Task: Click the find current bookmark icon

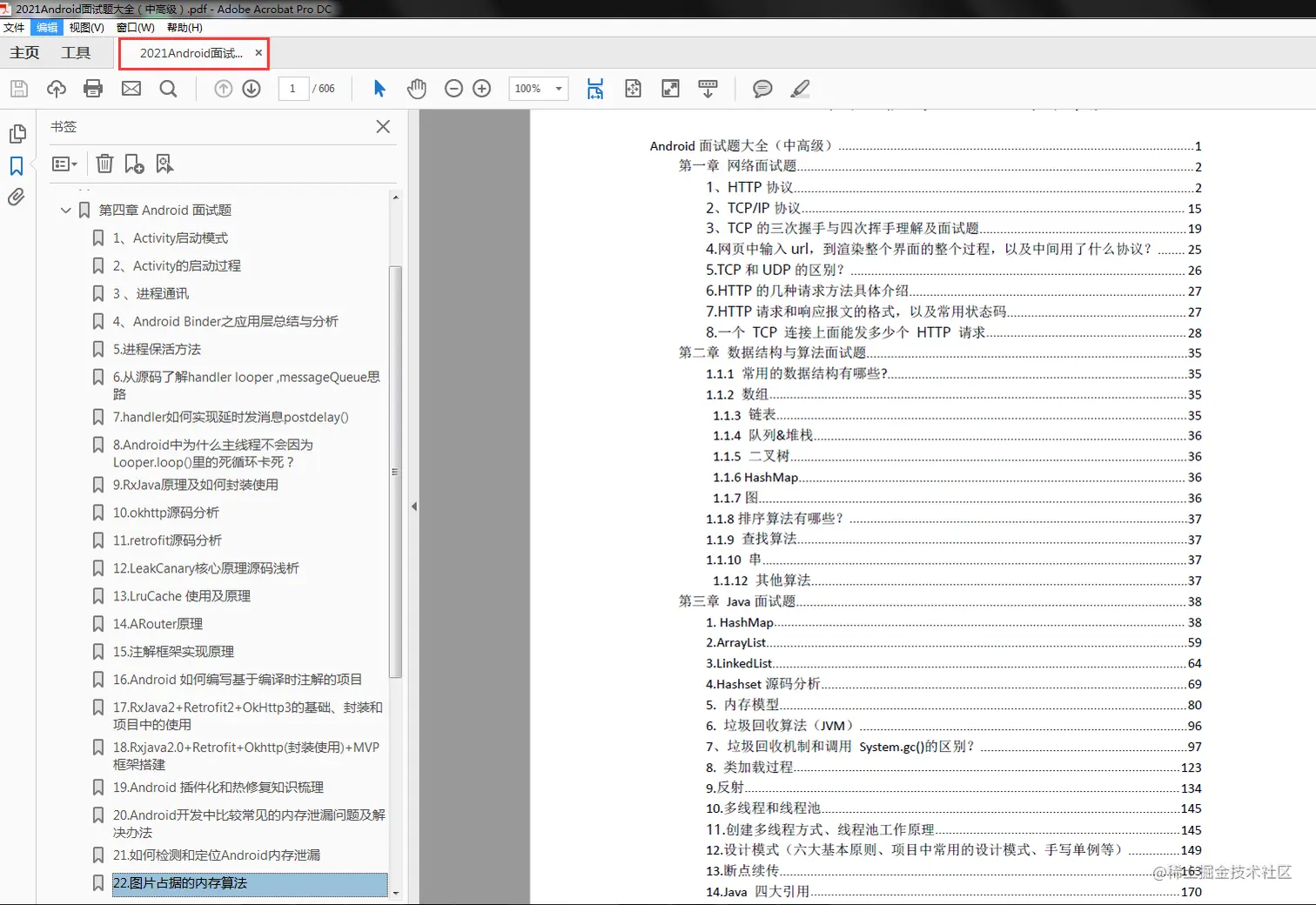Action: [164, 164]
